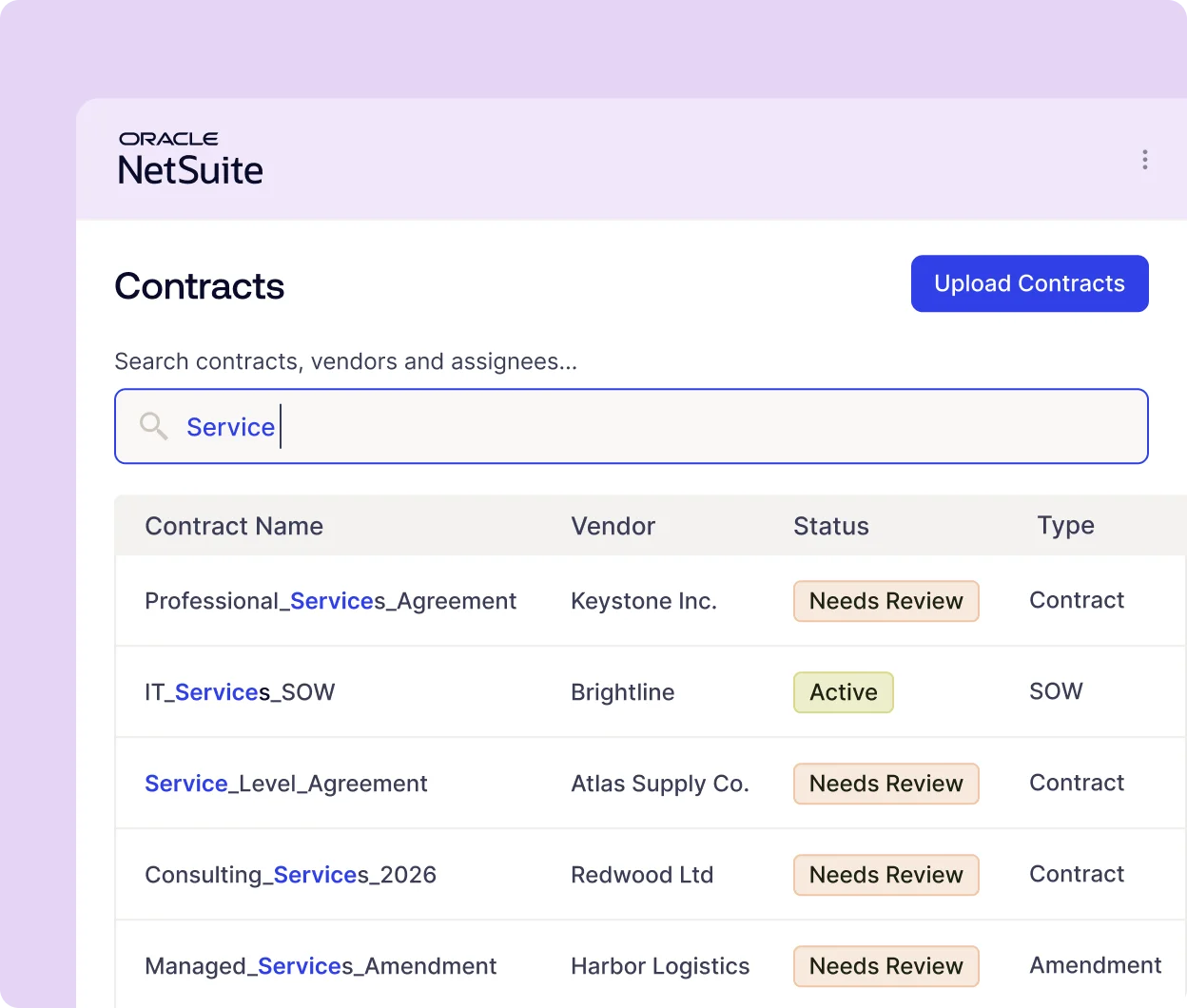Sort by Type column header
This screenshot has width=1187, height=1008.
1065,526
